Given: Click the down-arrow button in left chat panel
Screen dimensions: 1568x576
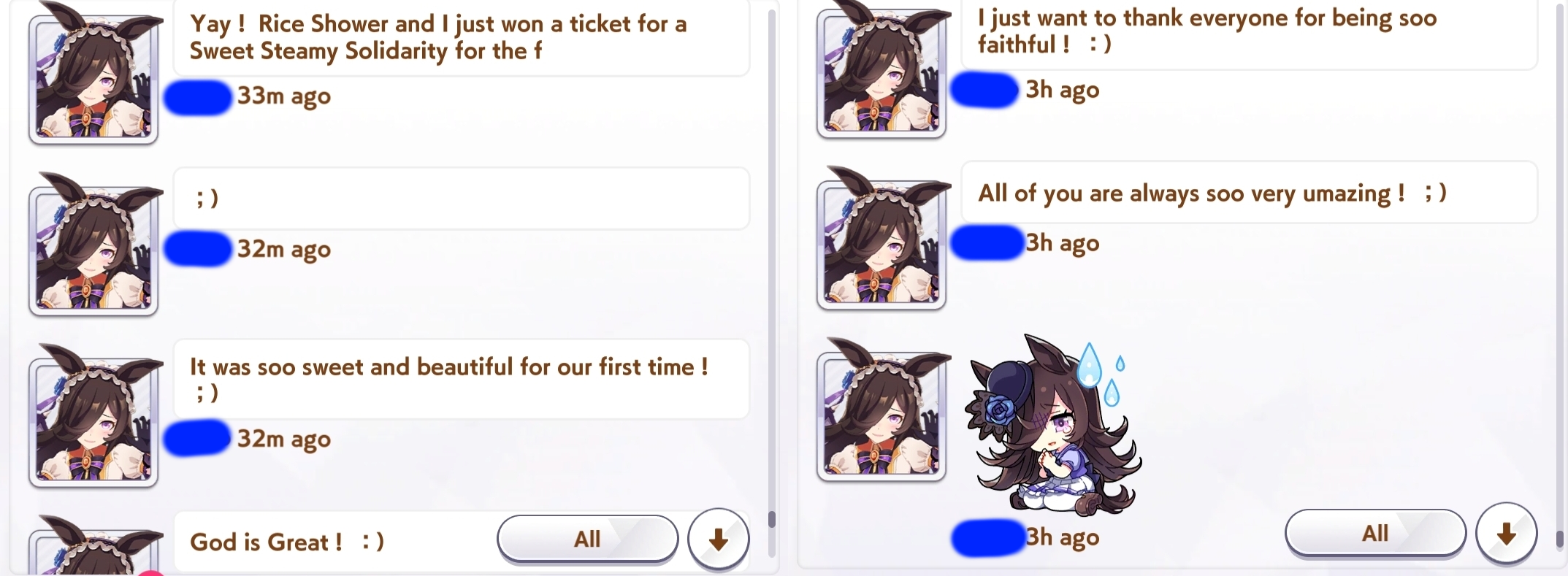Looking at the screenshot, I should pyautogui.click(x=719, y=539).
